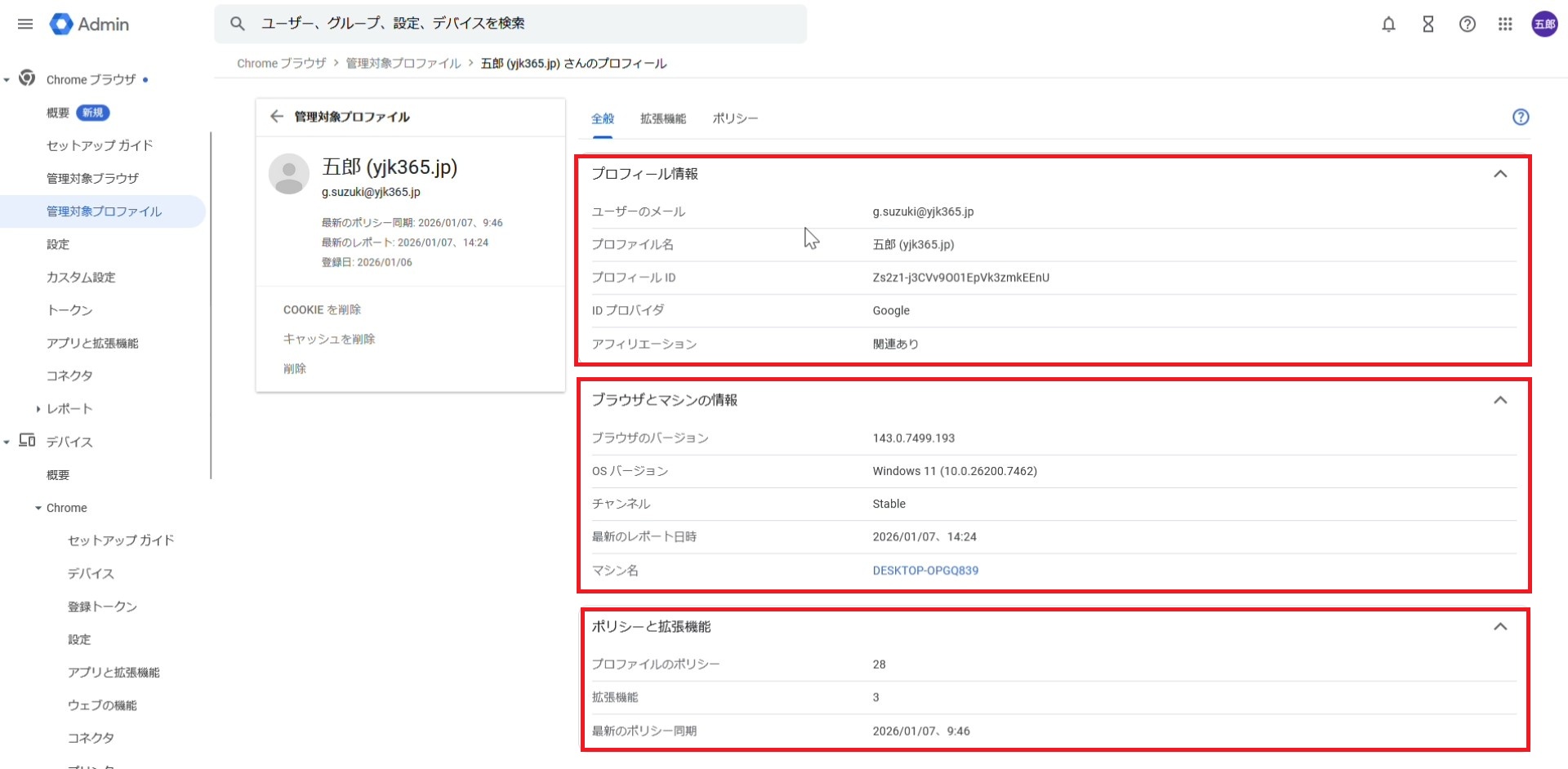Open 管理対象ブラウザ in the sidebar
The width and height of the screenshot is (1568, 769).
pos(92,178)
